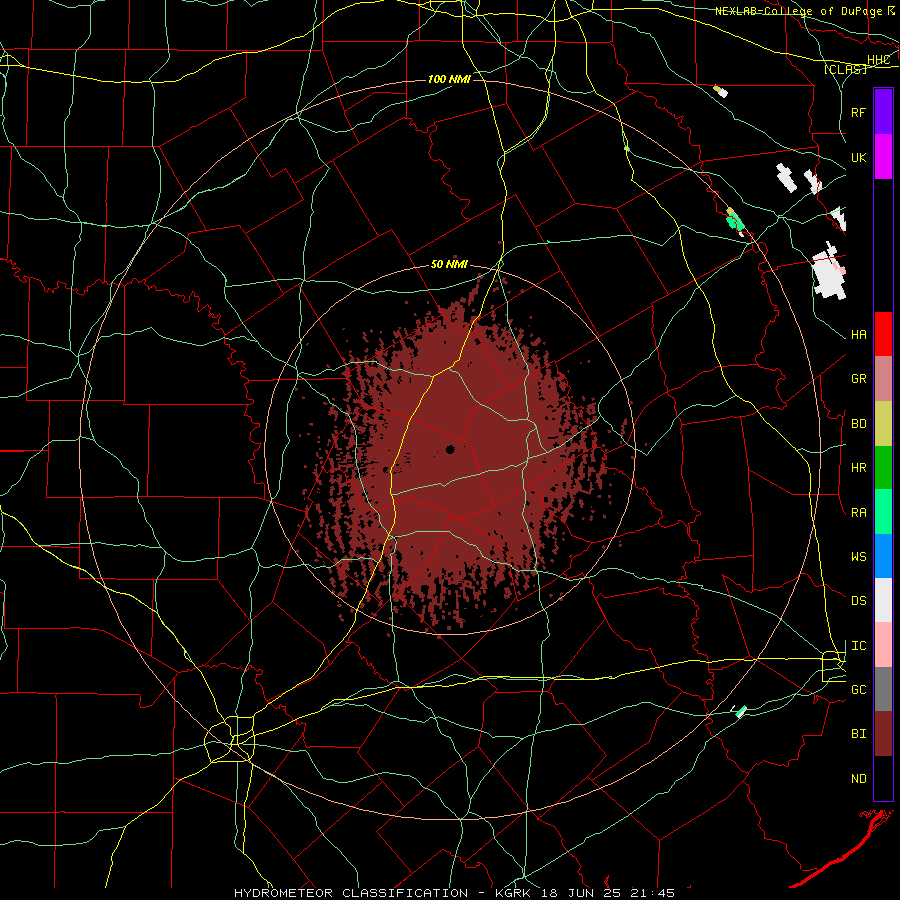
Task: Click the 100 NMI range ring label
Action: point(449,79)
